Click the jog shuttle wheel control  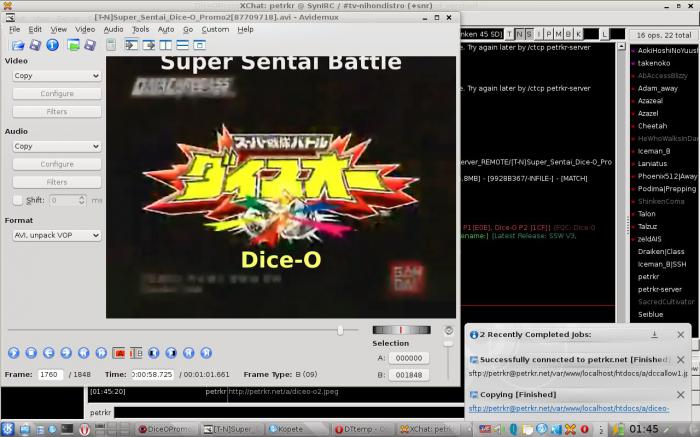(401, 330)
